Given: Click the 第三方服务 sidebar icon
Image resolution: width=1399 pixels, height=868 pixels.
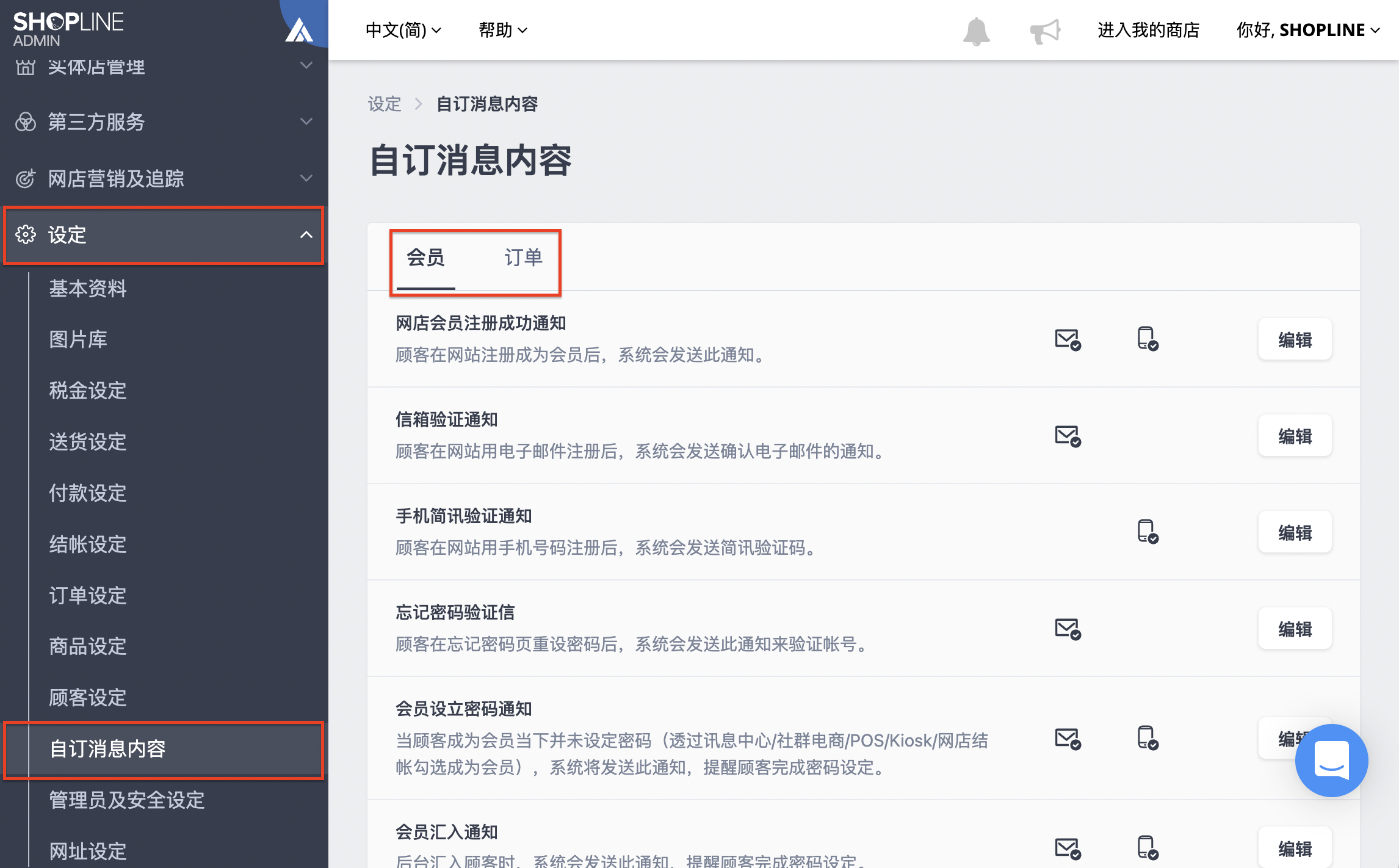Looking at the screenshot, I should (26, 122).
